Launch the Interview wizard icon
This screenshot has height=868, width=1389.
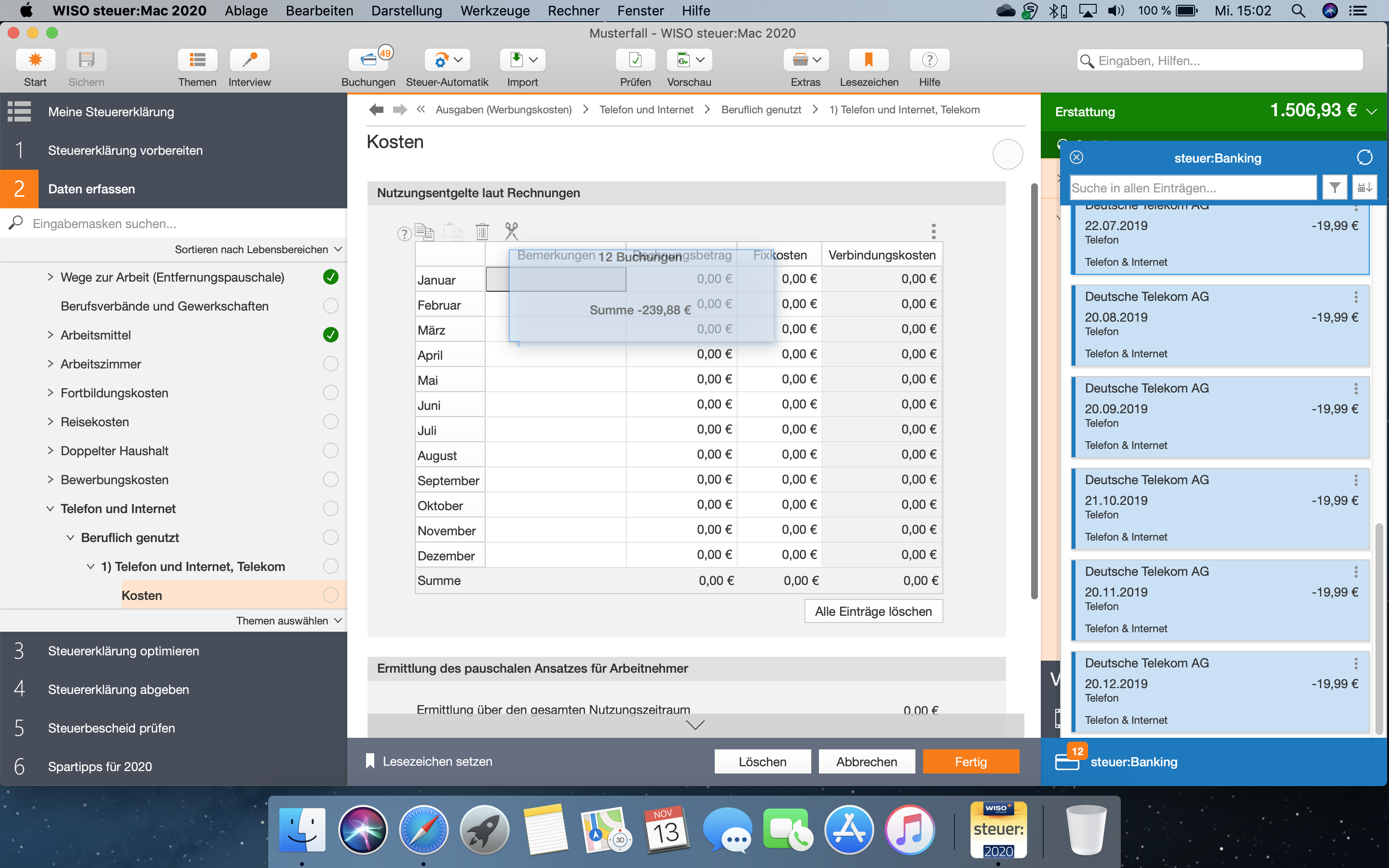point(249,60)
